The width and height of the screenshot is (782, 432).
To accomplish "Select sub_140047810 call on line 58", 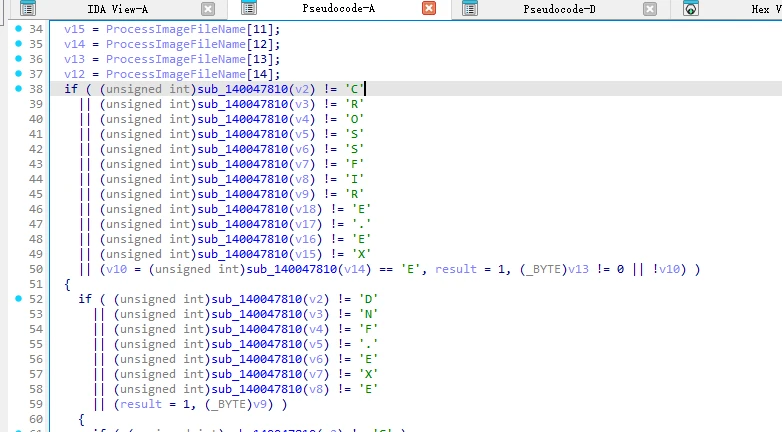I will click(x=257, y=389).
